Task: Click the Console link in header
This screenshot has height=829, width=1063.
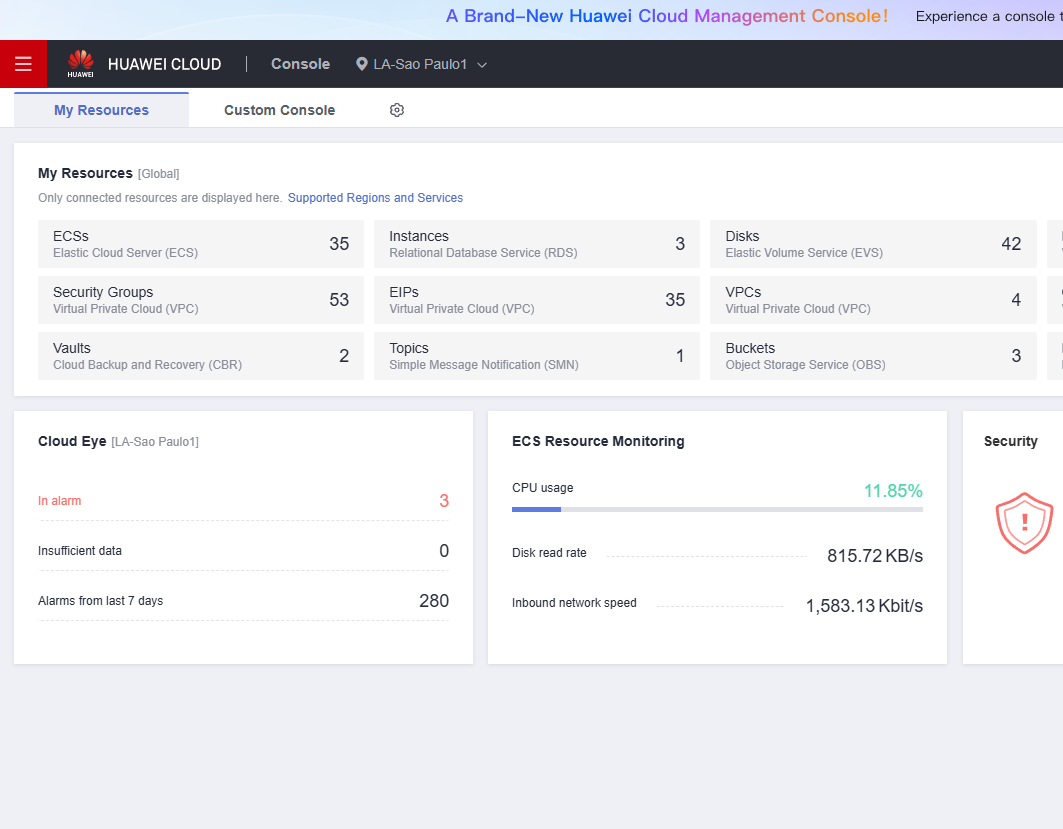Action: (x=300, y=64)
